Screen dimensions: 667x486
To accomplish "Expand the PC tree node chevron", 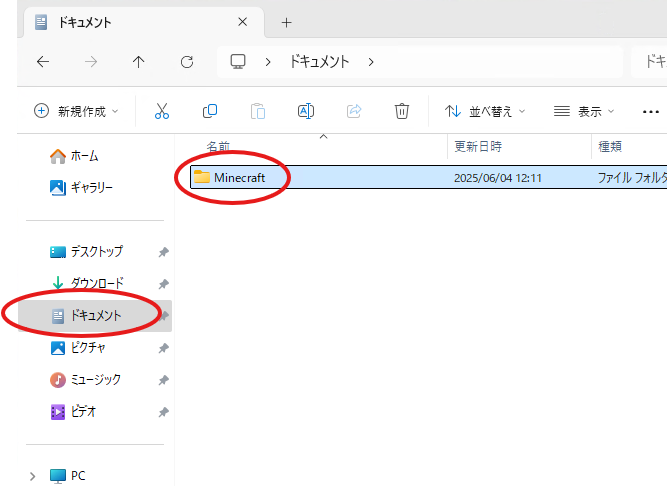I will 32,476.
